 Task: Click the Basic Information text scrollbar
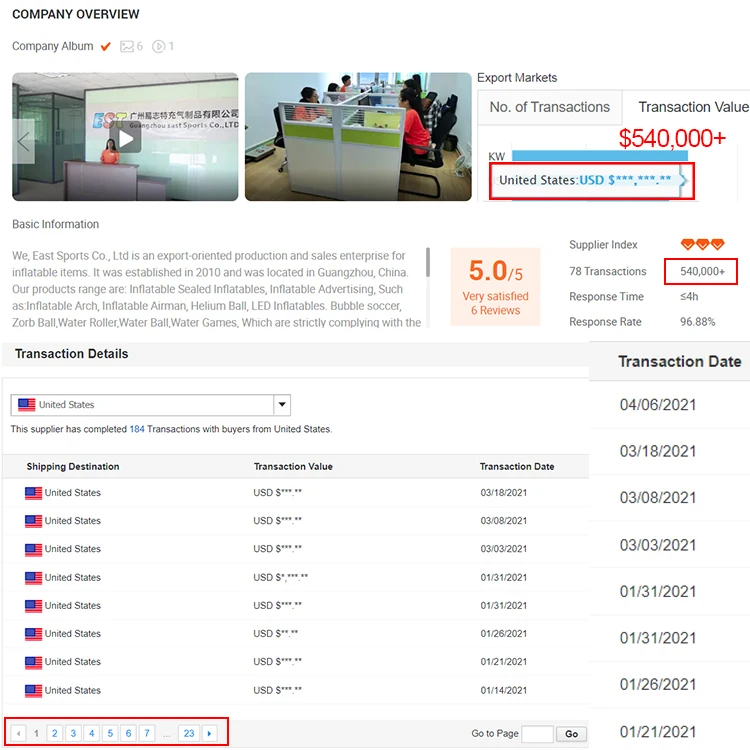coord(429,263)
